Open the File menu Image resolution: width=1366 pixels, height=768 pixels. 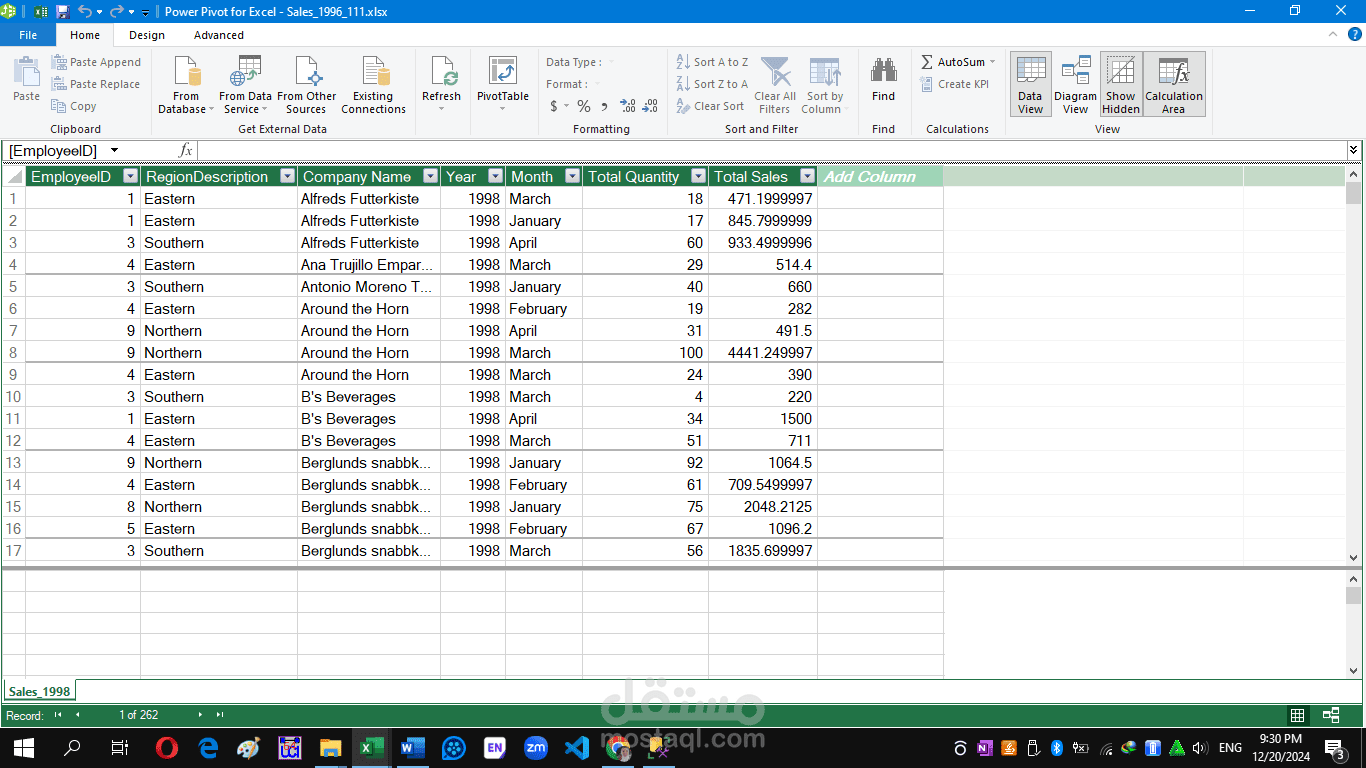(28, 35)
